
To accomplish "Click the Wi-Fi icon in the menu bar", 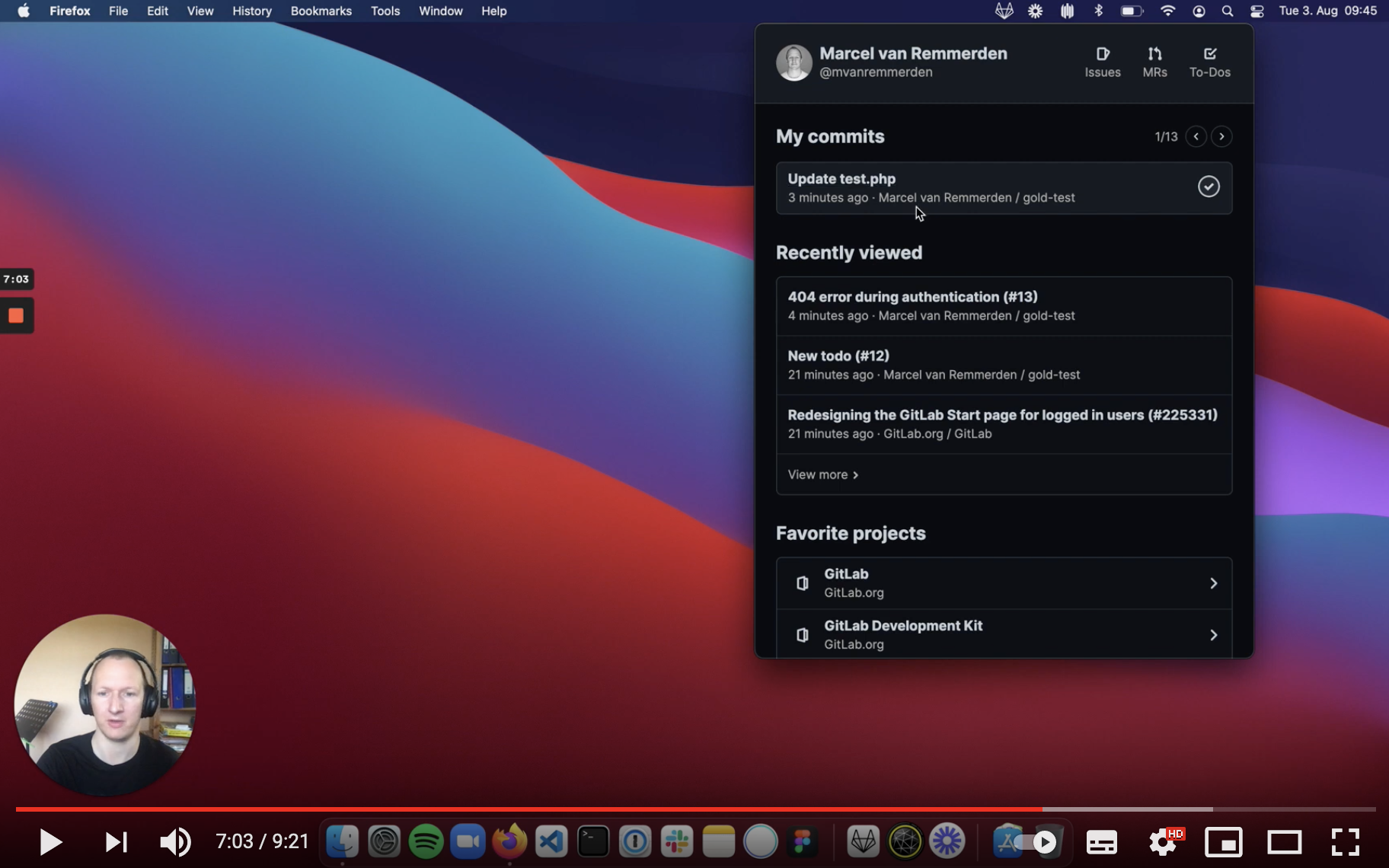I will [x=1167, y=11].
